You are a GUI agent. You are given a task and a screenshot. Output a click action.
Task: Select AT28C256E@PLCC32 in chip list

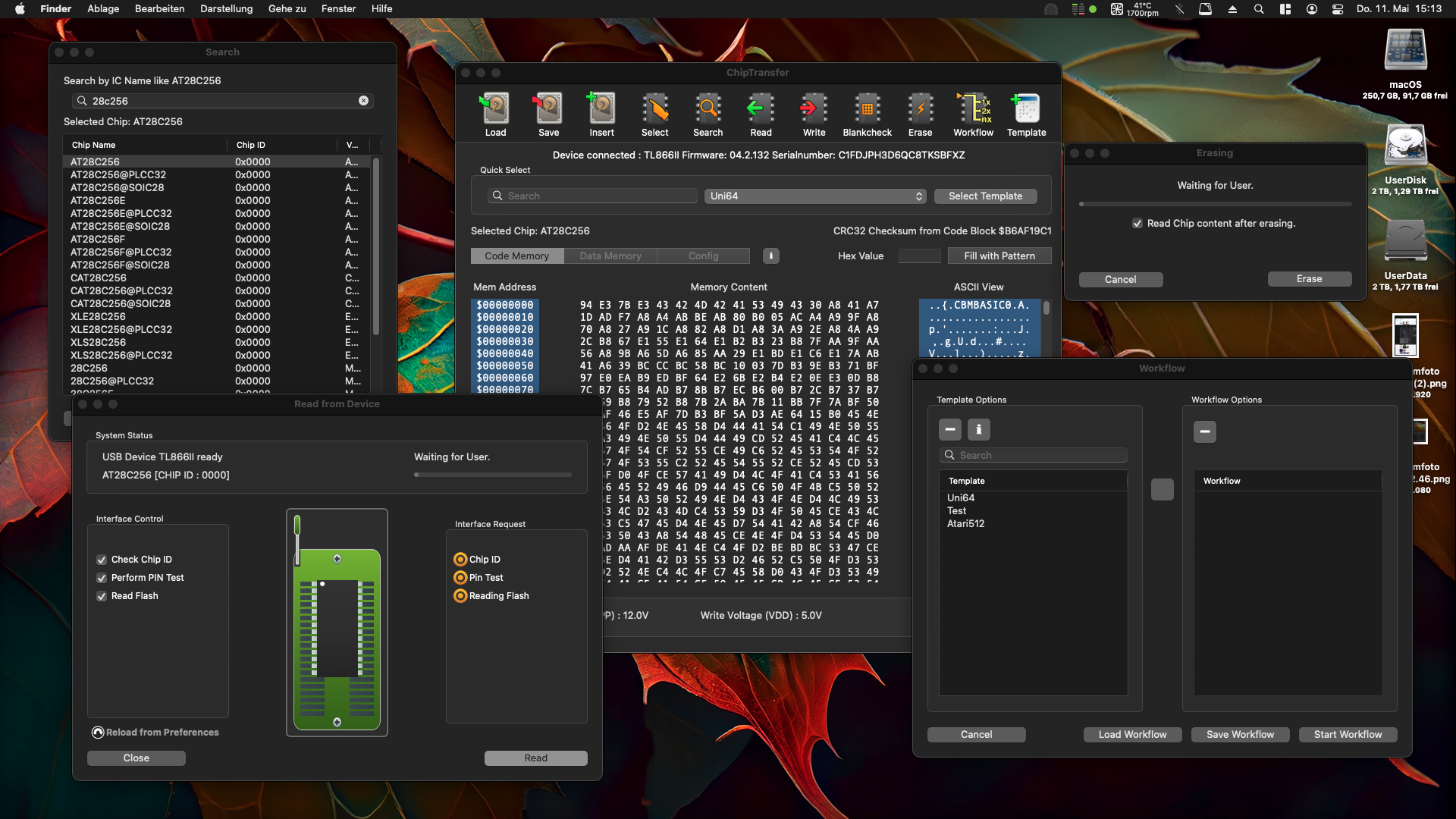click(x=216, y=213)
